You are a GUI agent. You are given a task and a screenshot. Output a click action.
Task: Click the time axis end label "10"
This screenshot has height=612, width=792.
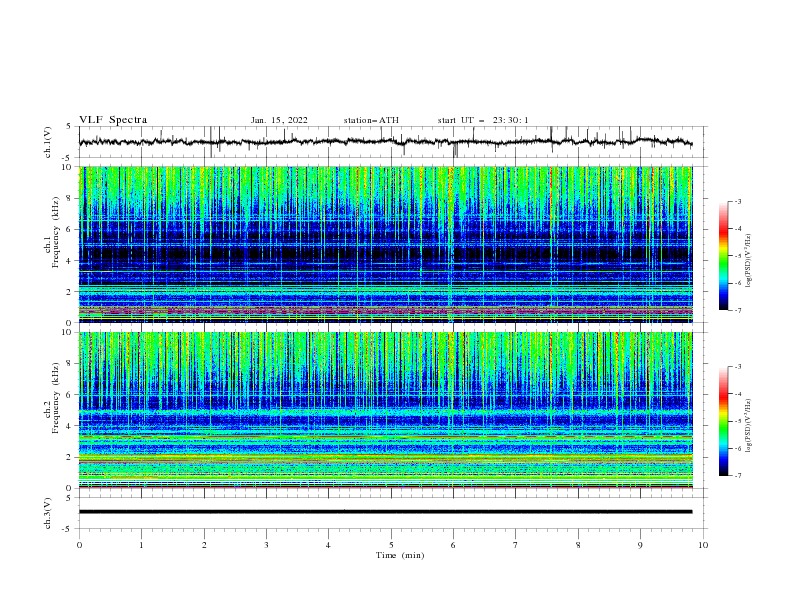pos(703,545)
